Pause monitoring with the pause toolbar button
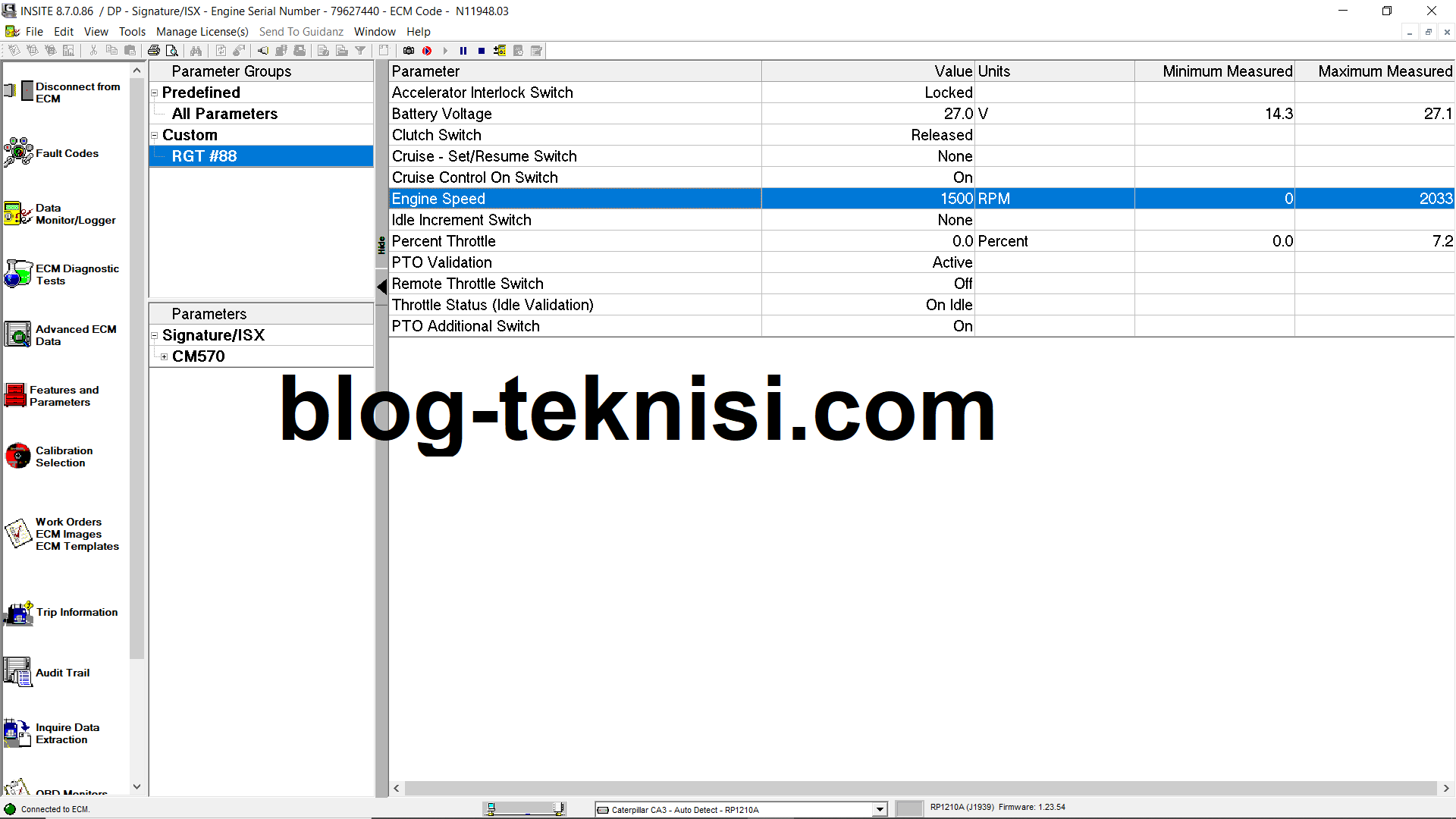The height and width of the screenshot is (819, 1456). (x=463, y=51)
